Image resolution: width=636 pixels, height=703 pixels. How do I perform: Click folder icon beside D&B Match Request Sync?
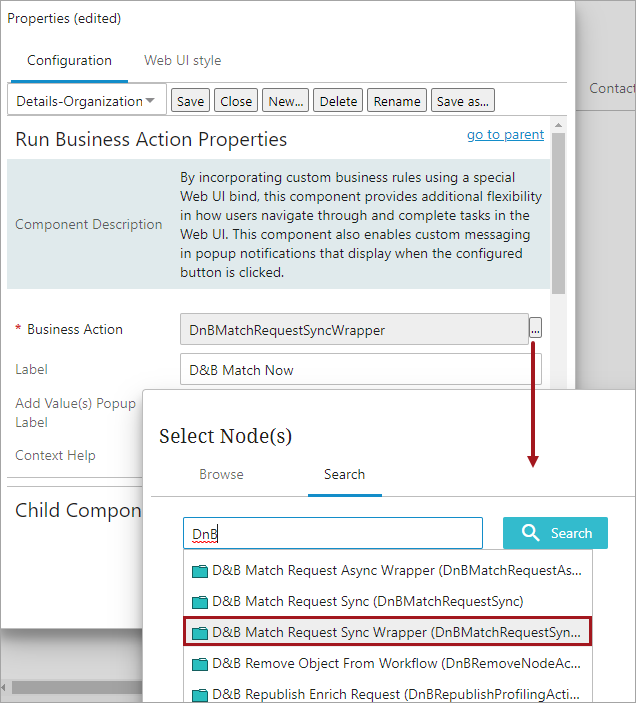tap(200, 601)
